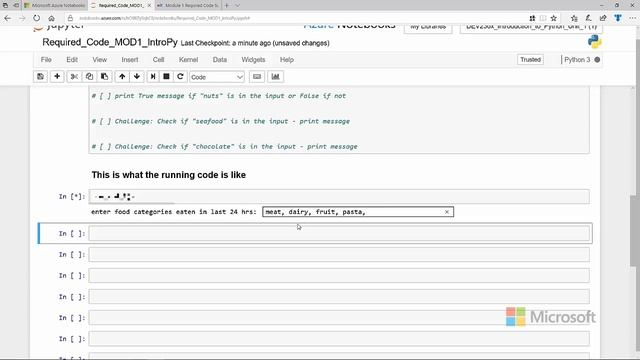Open the Data menu
This screenshot has width=640, height=360.
(x=220, y=60)
